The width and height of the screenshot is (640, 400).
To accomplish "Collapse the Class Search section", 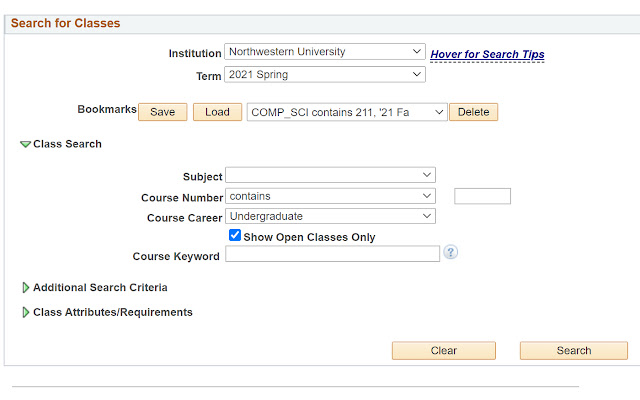I will point(26,144).
